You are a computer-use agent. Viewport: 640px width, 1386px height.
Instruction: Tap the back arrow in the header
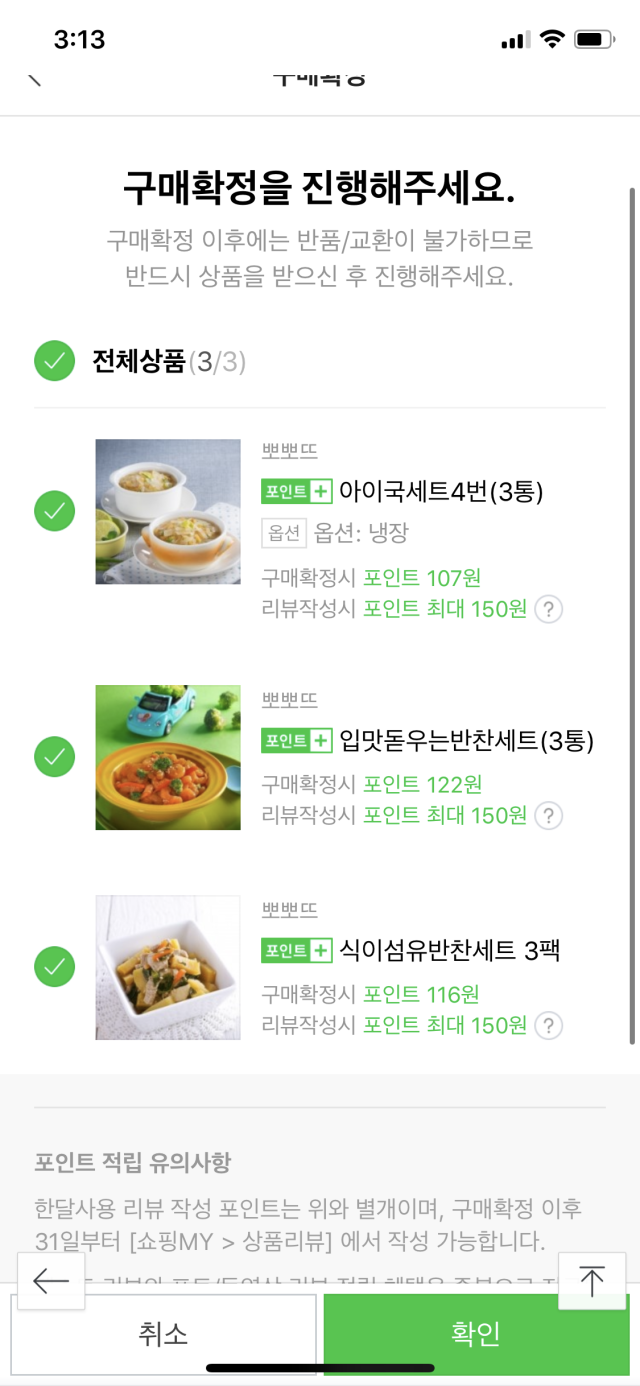[34, 79]
